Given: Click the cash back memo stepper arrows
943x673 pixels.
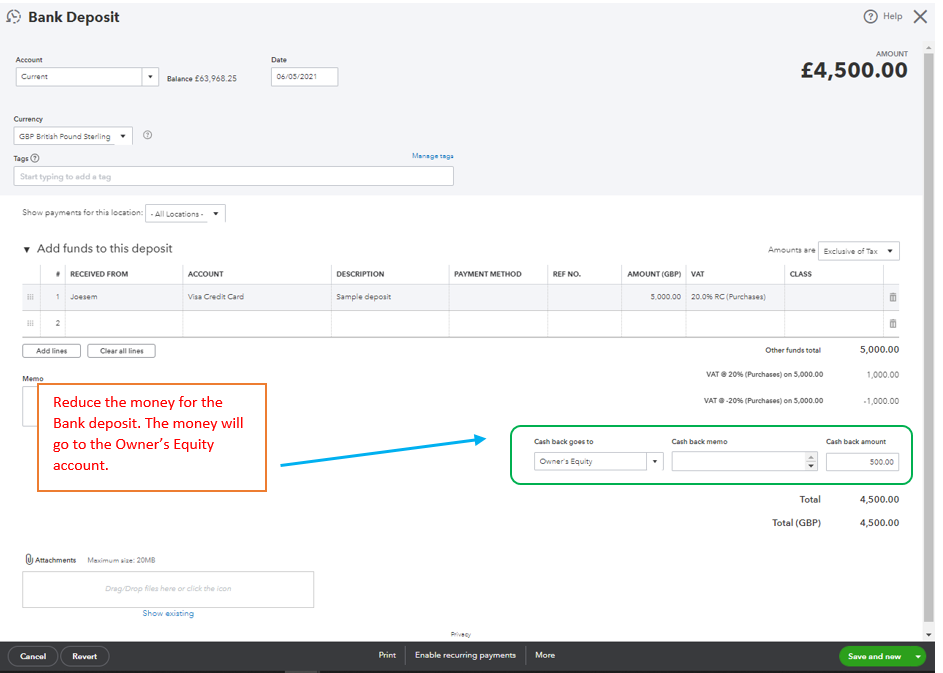Looking at the screenshot, I should [811, 461].
